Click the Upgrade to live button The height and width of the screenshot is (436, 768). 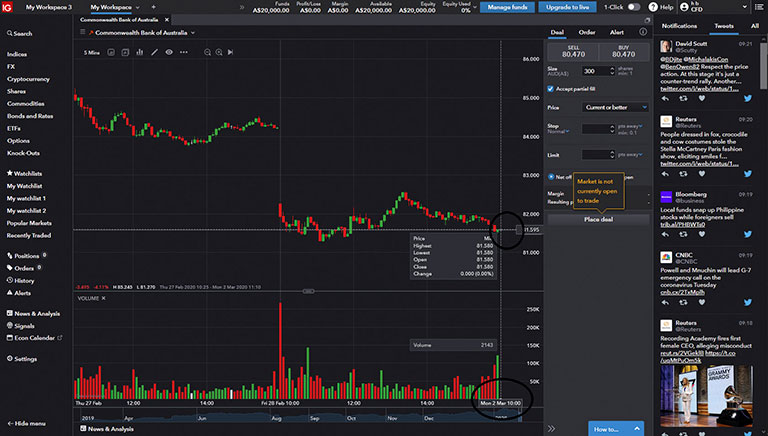[568, 7]
